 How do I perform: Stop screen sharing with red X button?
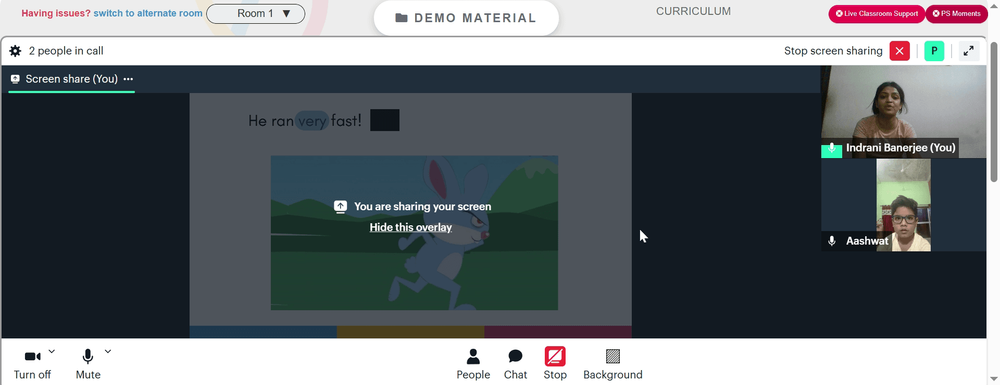pyautogui.click(x=899, y=51)
